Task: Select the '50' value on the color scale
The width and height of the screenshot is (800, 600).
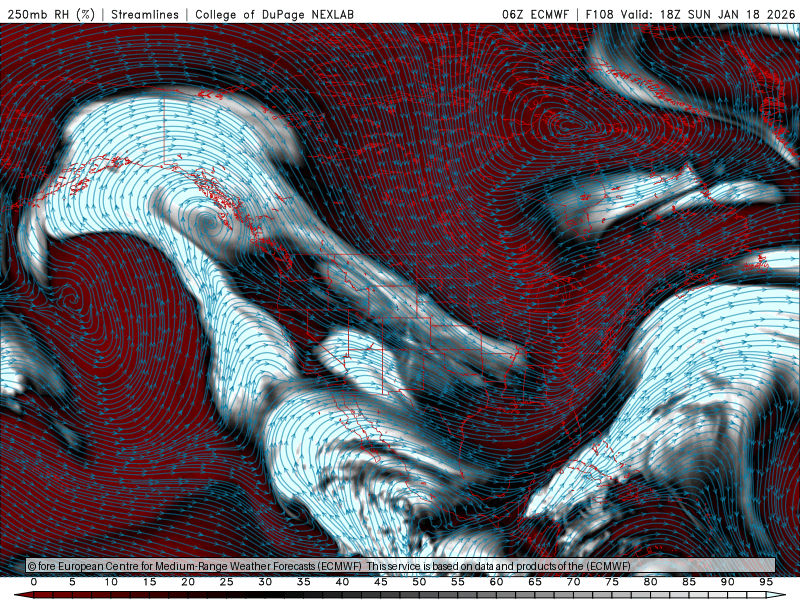Action: coord(419,582)
